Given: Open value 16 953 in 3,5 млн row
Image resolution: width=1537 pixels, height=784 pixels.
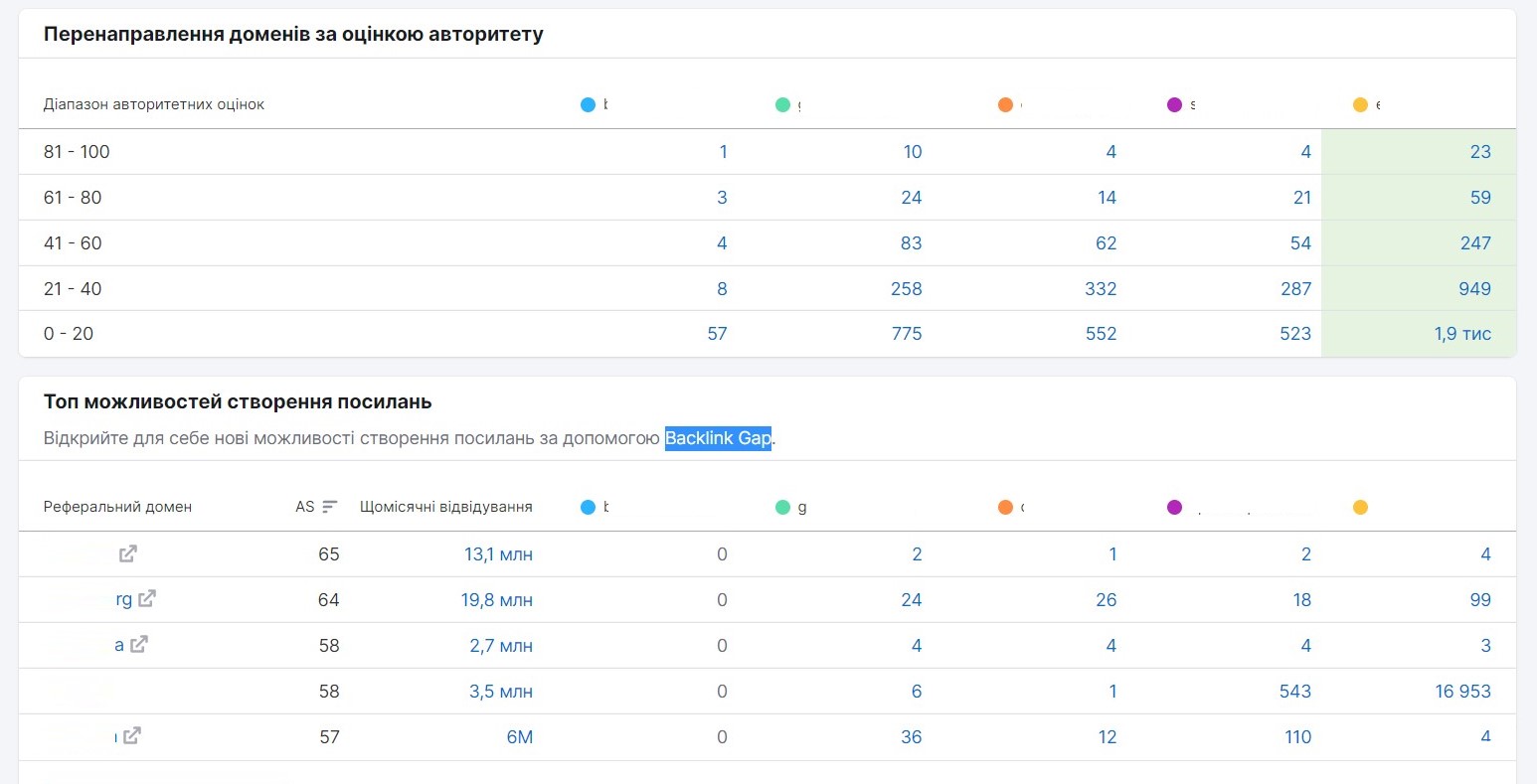Looking at the screenshot, I should pos(1462,692).
